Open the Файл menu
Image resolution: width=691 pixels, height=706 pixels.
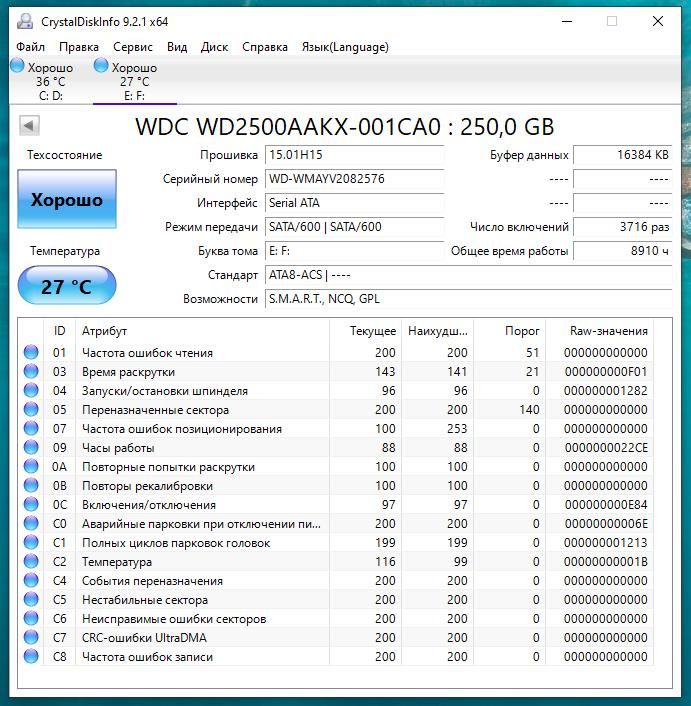pos(31,47)
